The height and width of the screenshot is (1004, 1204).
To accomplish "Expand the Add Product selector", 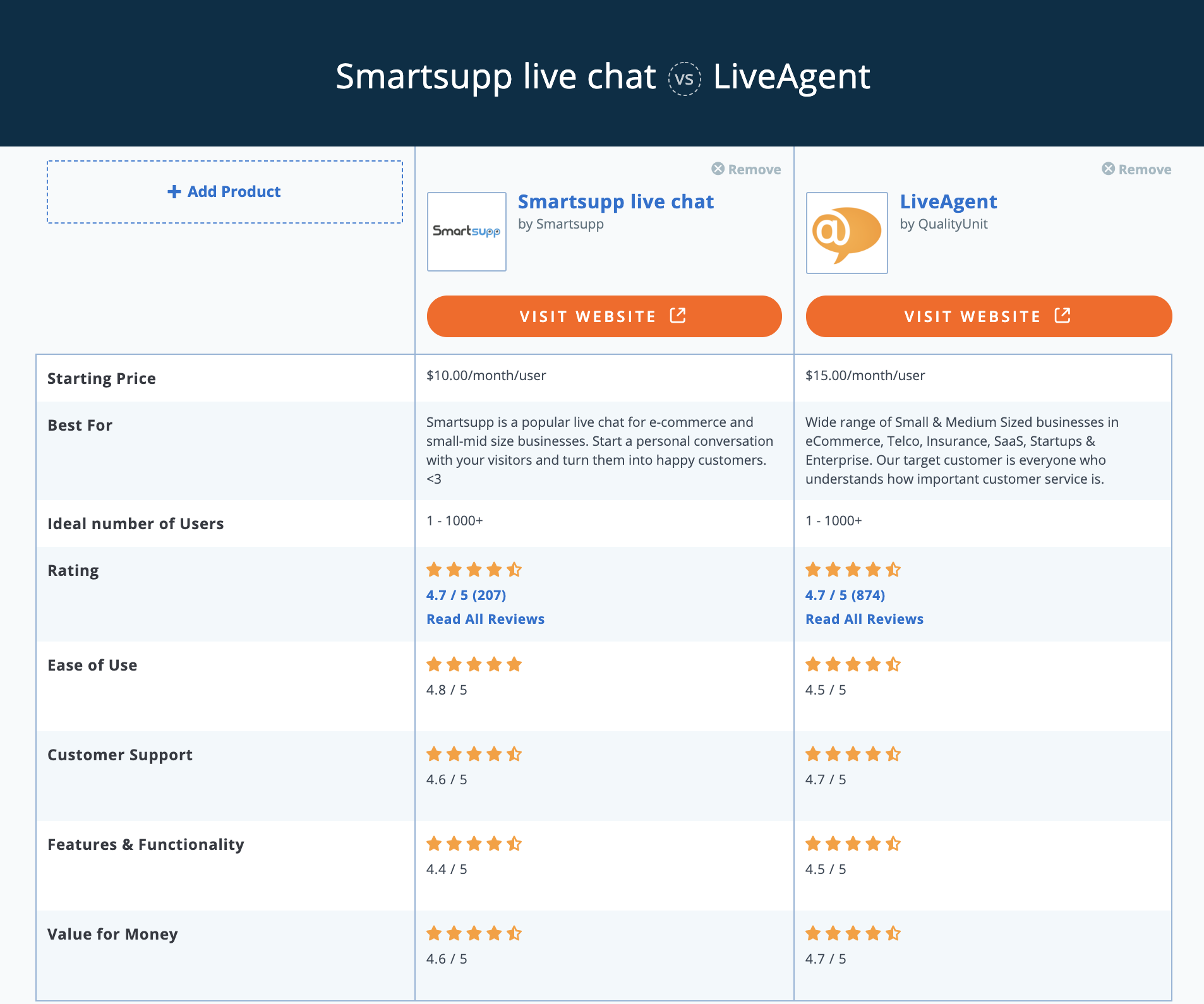I will tap(224, 191).
